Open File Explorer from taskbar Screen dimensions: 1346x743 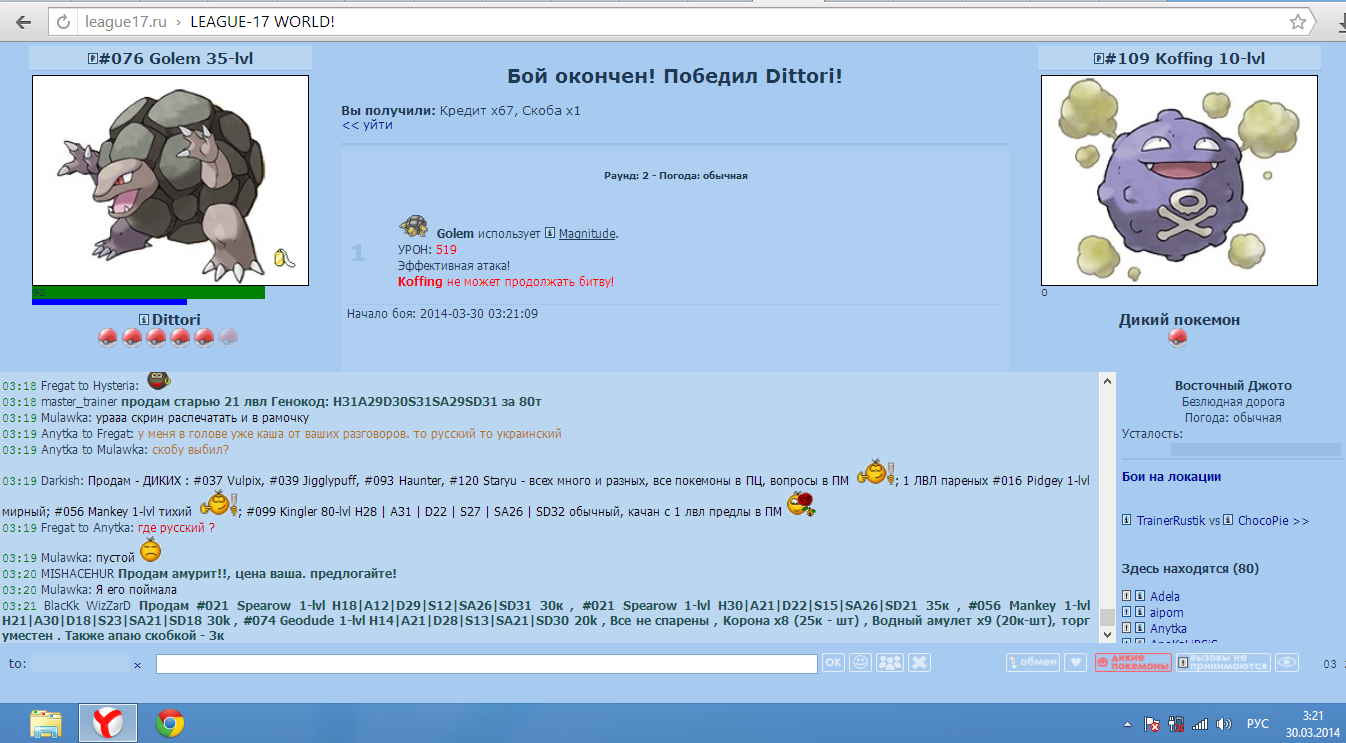click(45, 723)
